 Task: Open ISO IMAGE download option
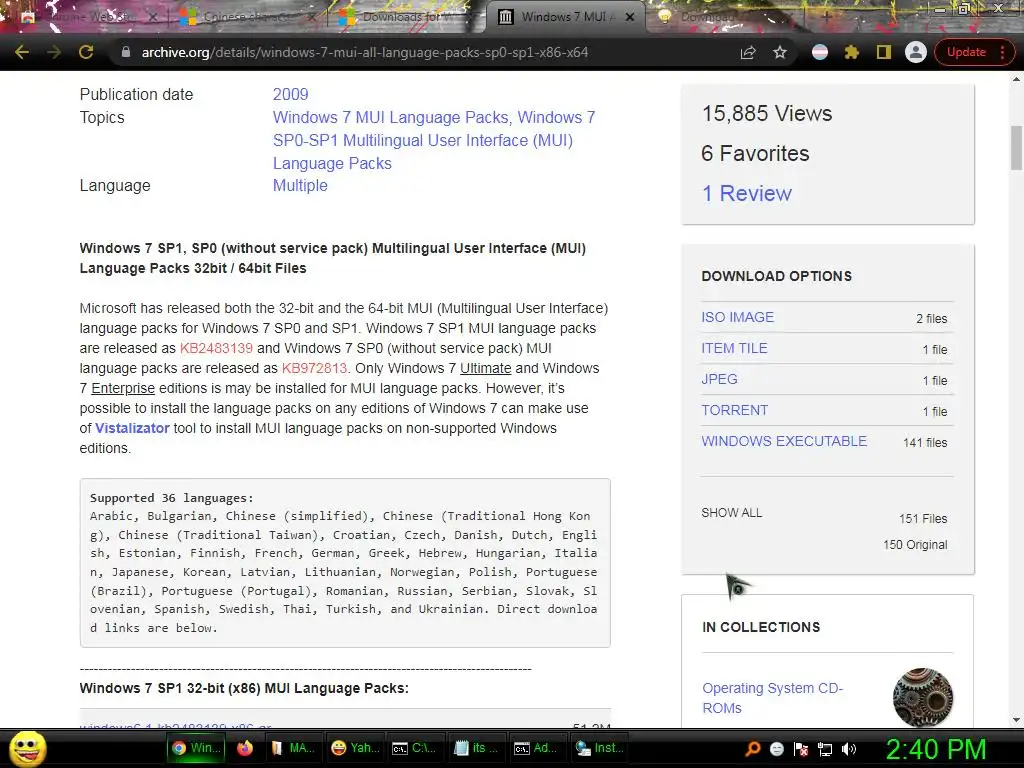click(737, 317)
